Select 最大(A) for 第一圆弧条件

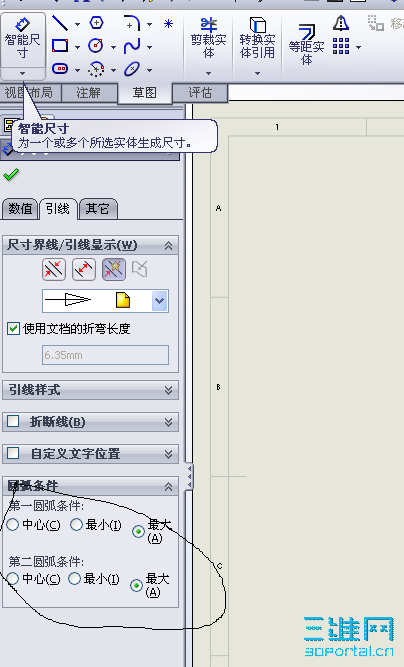tap(138, 531)
